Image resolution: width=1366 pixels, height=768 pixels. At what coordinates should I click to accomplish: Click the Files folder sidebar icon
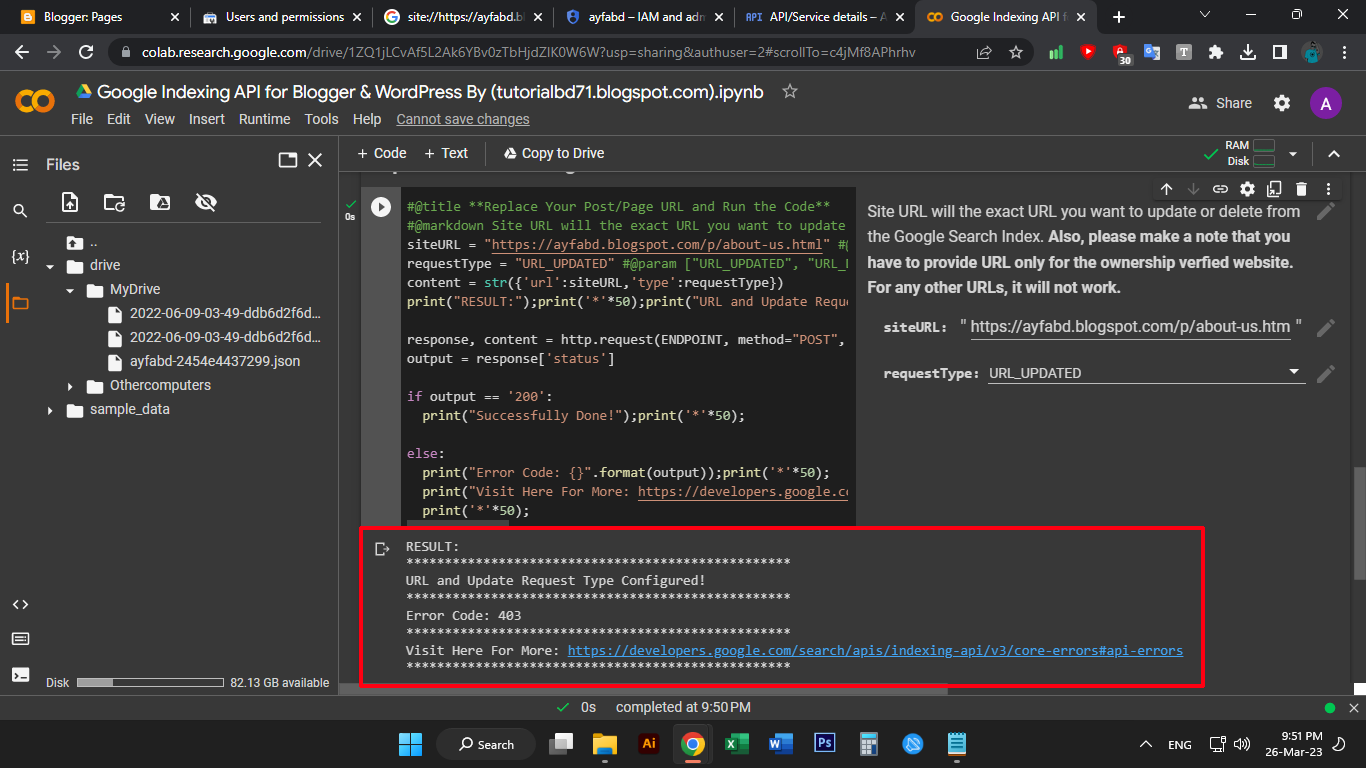click(x=20, y=303)
